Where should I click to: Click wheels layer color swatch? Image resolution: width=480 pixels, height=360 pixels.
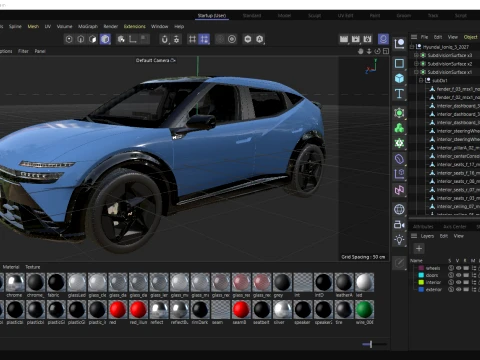point(421,268)
